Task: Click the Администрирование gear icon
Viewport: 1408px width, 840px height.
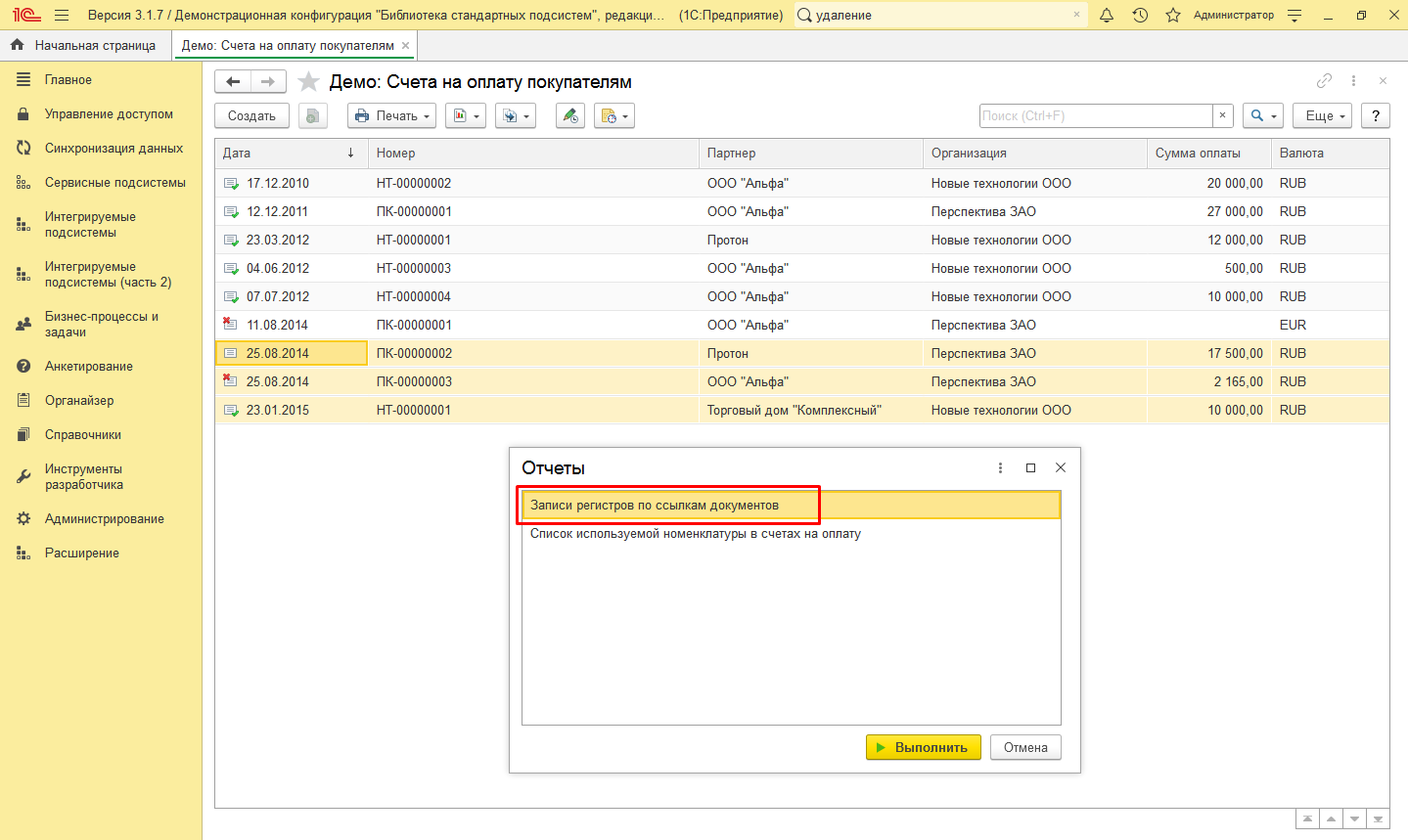Action: 23,519
